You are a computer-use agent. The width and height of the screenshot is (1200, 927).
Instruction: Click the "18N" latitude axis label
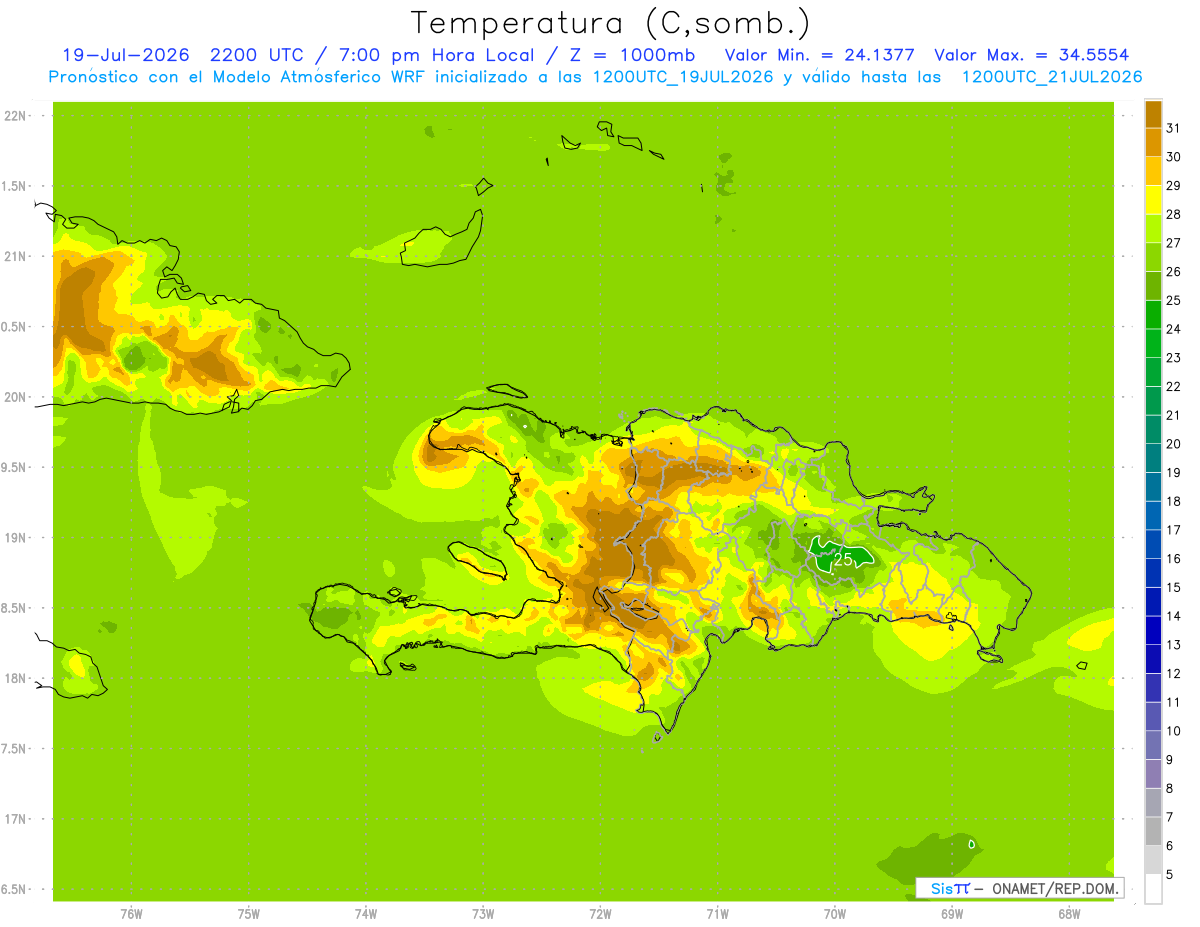pyautogui.click(x=14, y=678)
